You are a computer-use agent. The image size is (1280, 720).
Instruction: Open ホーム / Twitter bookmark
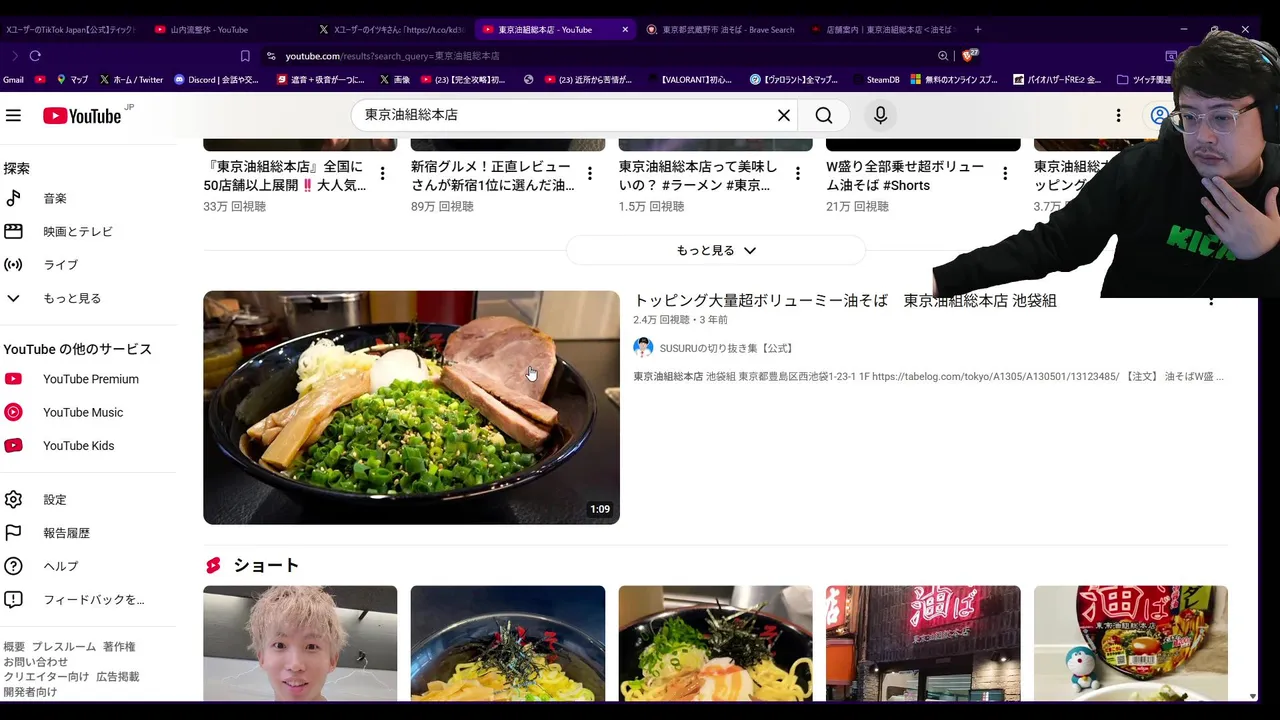131,79
